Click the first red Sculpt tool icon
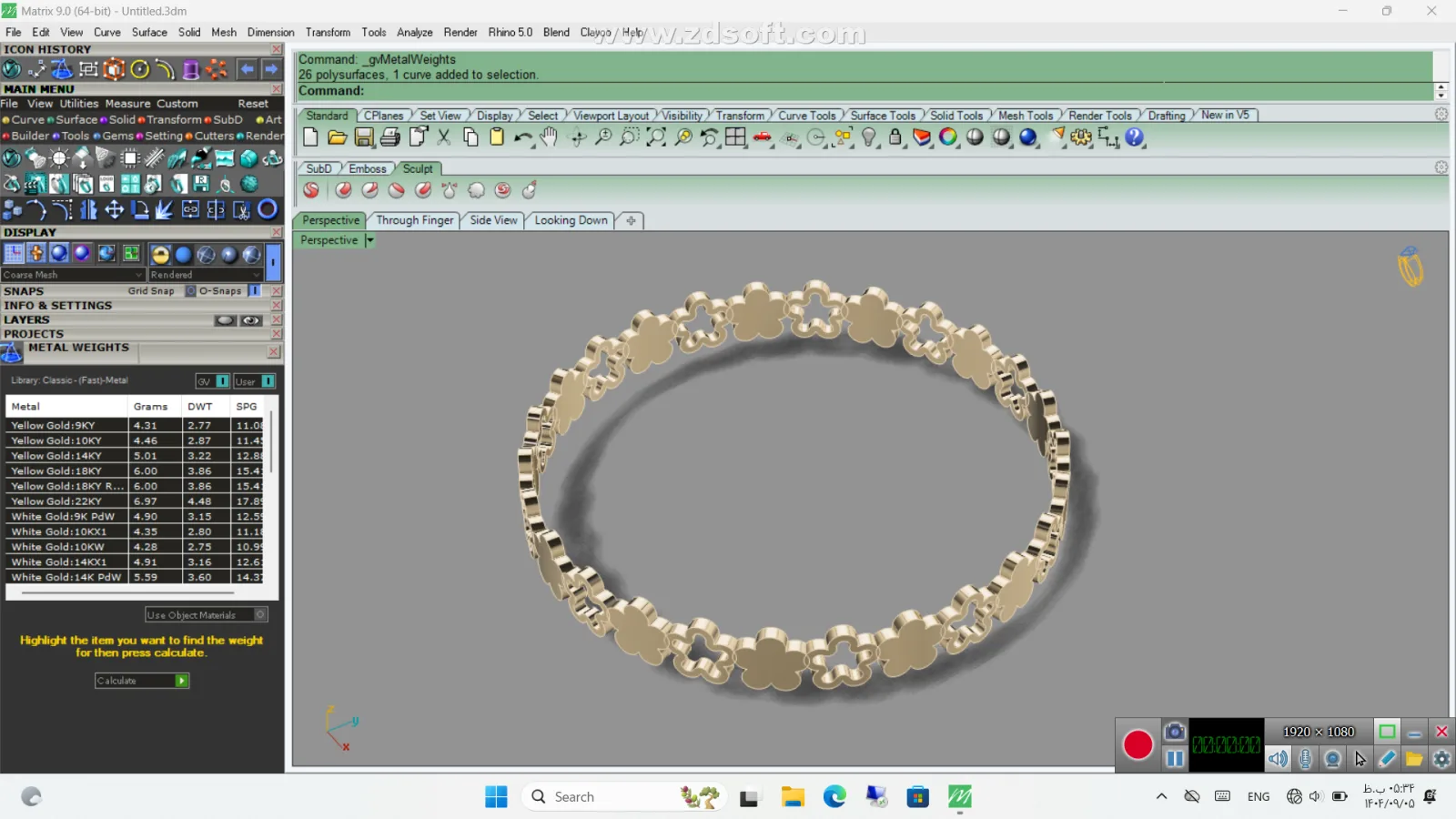 coord(311,190)
